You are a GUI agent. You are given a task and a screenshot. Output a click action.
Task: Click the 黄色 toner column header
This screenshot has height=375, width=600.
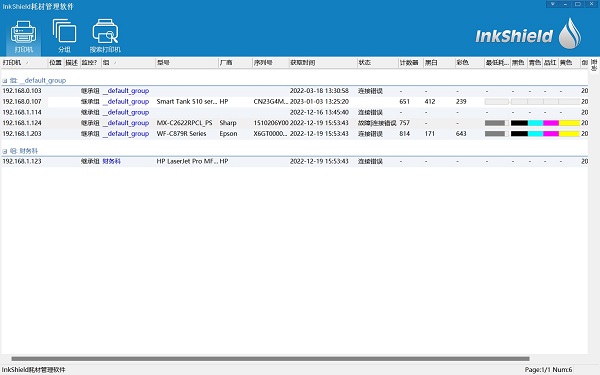click(569, 62)
